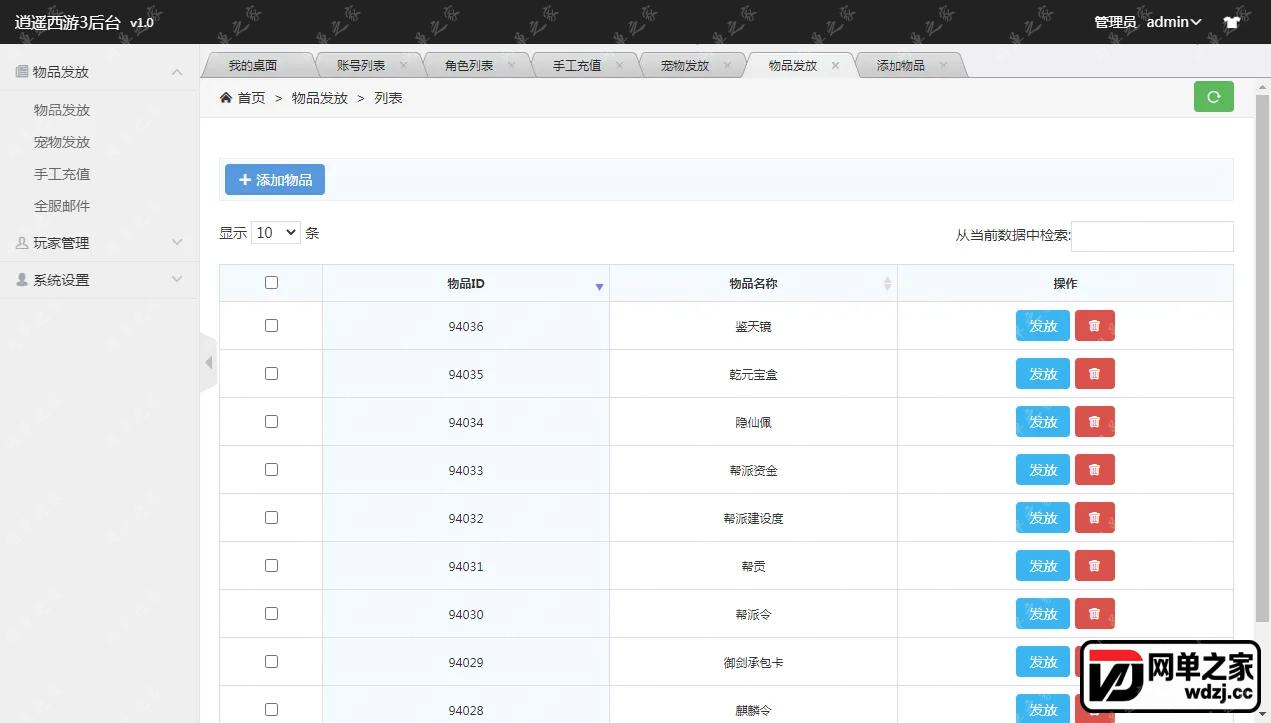Viewport: 1271px width, 723px height.
Task: Click the home icon in breadcrumb
Action: 226,98
